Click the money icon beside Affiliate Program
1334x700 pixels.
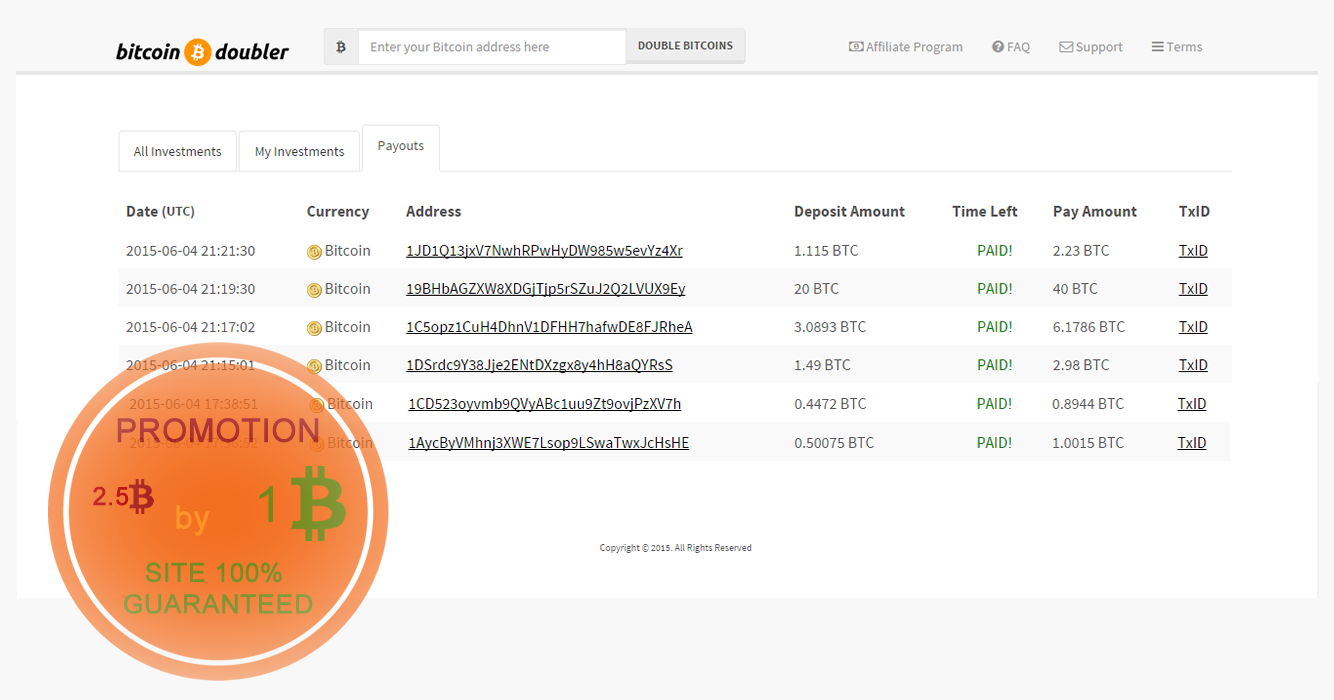[856, 47]
